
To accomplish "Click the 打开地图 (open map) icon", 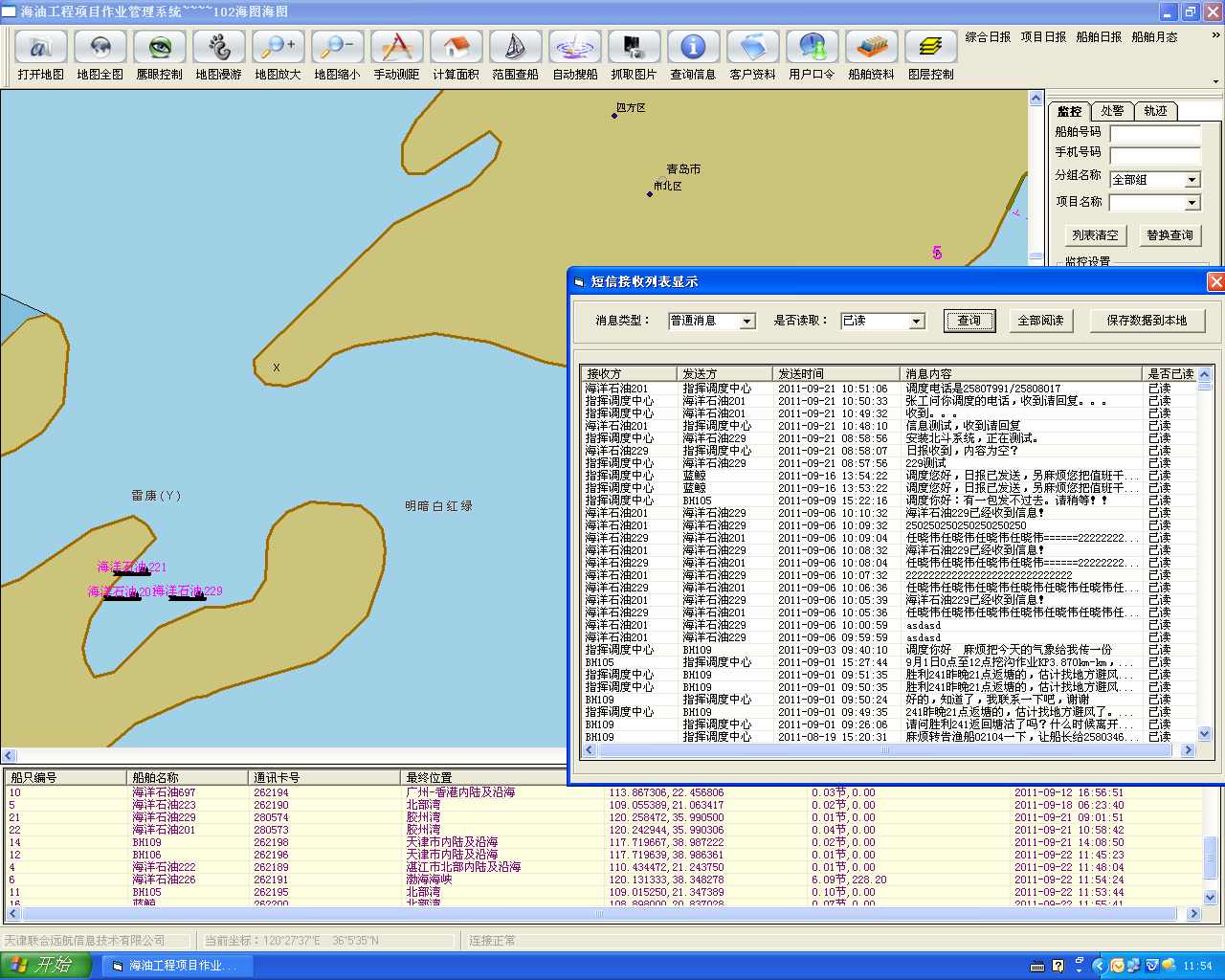I will click(x=40, y=47).
